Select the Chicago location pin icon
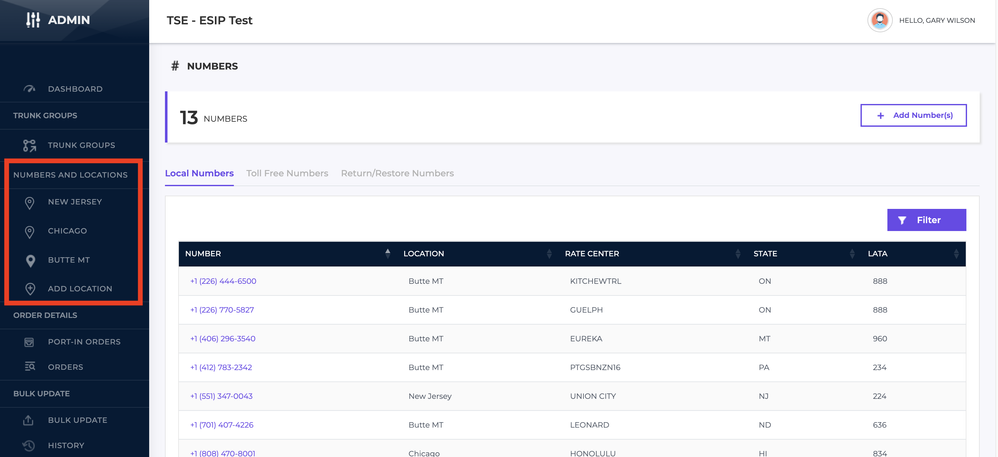 [29, 231]
